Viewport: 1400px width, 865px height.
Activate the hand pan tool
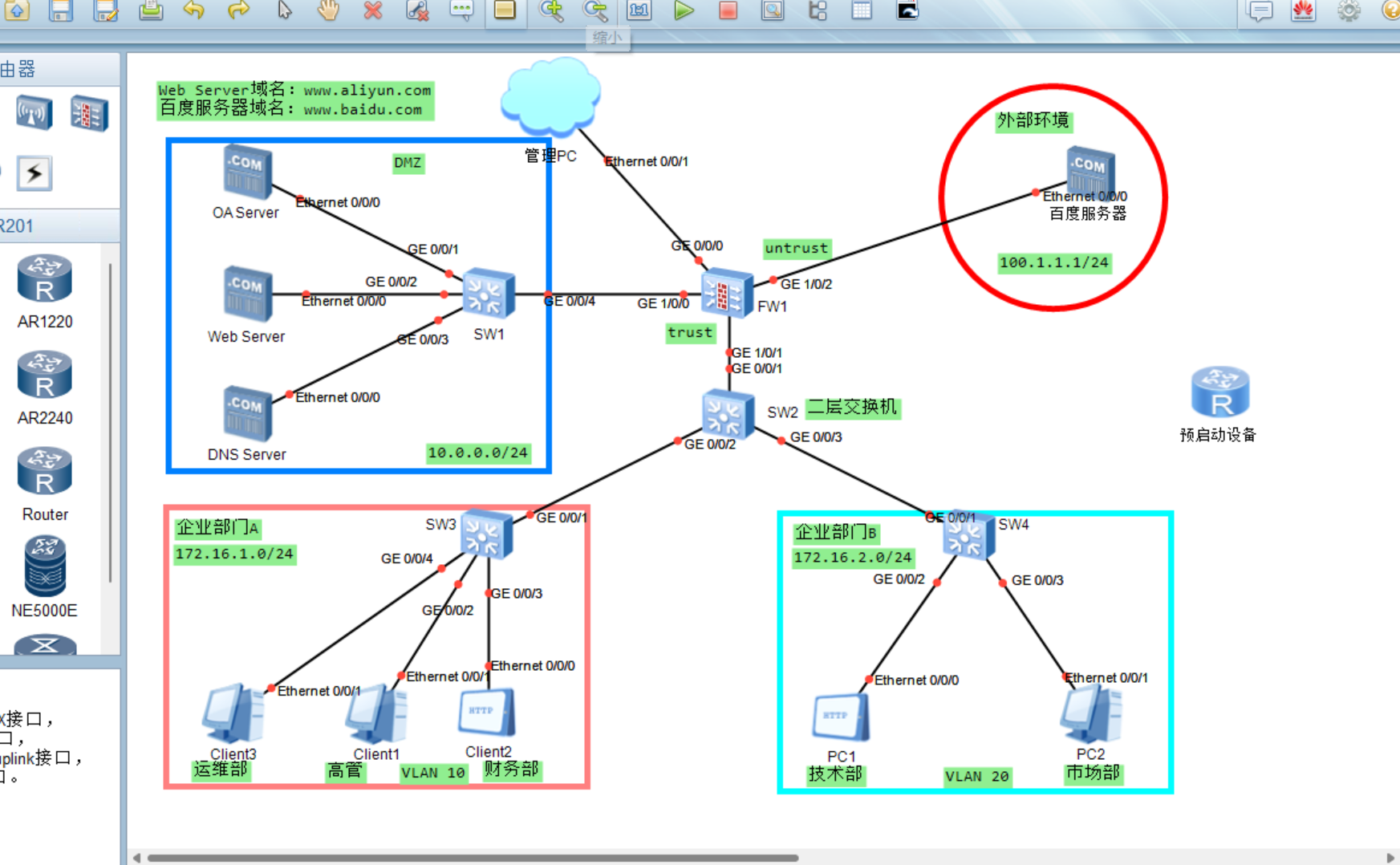[328, 10]
